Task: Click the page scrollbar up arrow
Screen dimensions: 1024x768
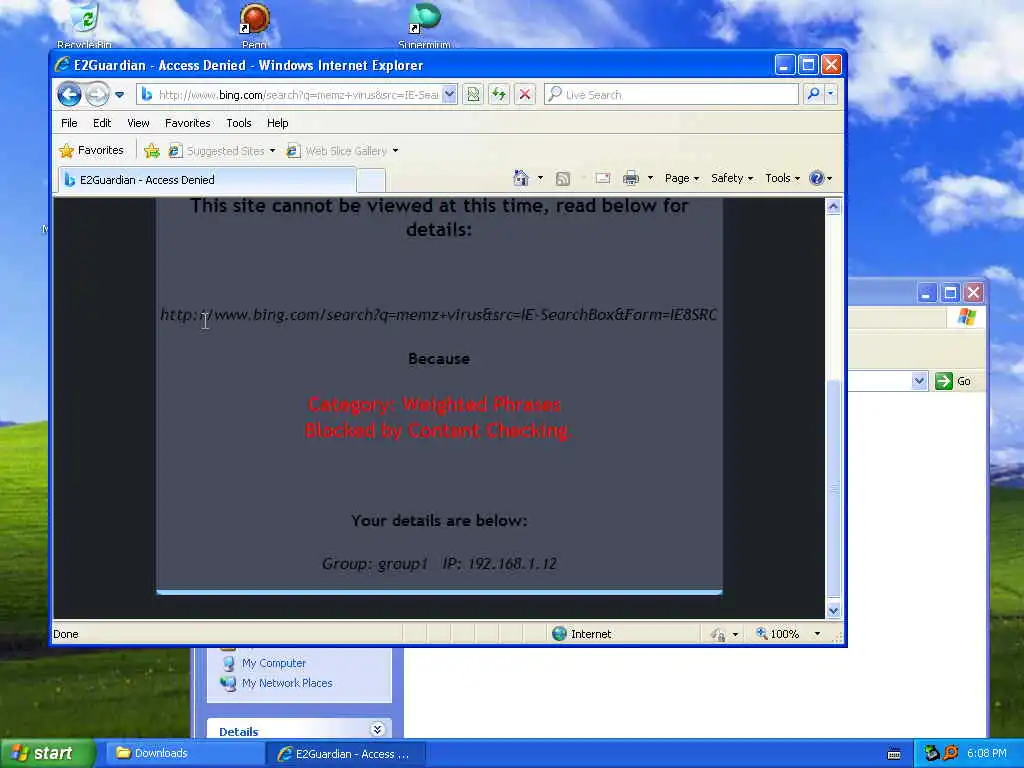Action: coord(833,208)
